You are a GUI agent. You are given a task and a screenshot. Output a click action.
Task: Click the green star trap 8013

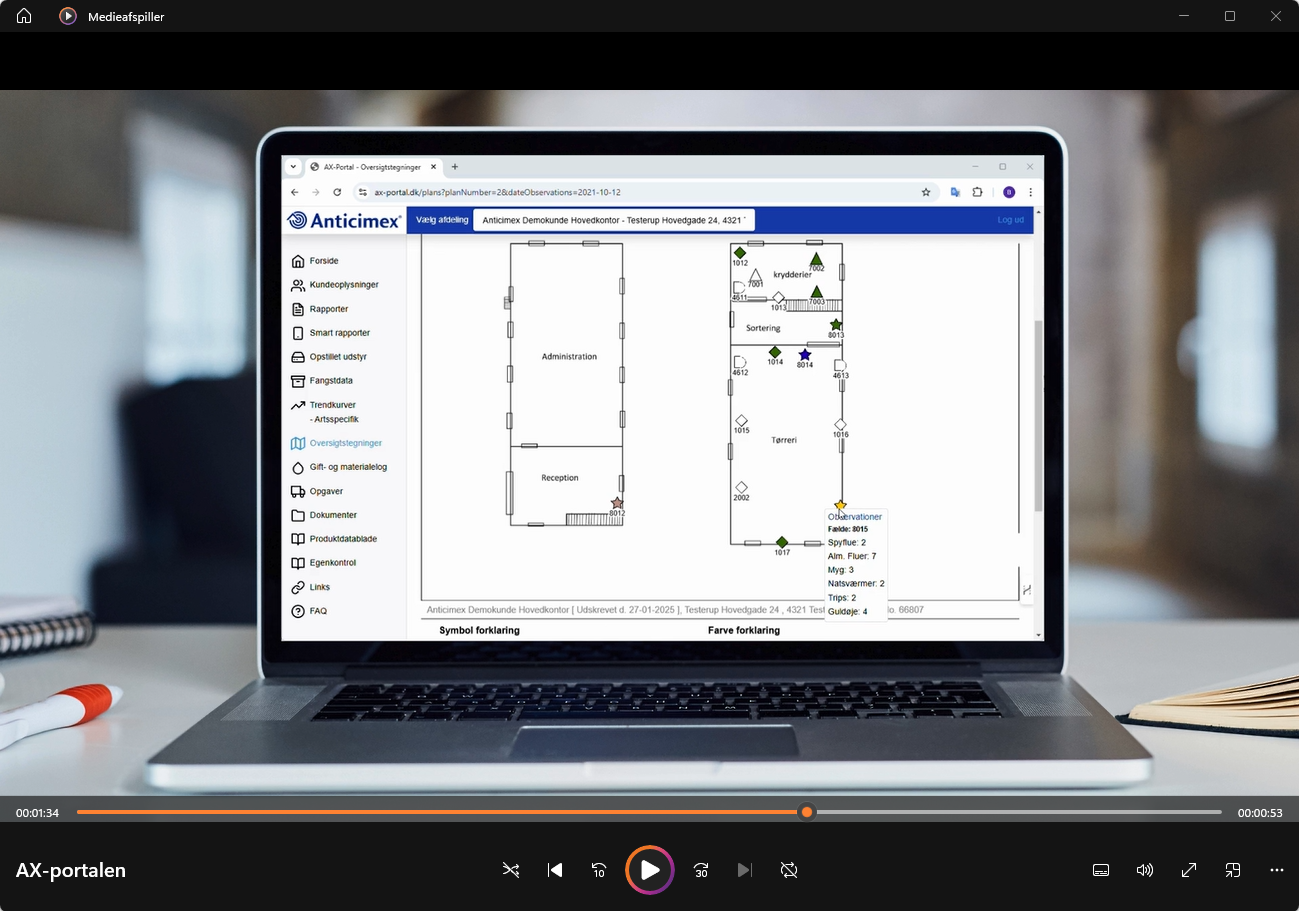pos(836,325)
